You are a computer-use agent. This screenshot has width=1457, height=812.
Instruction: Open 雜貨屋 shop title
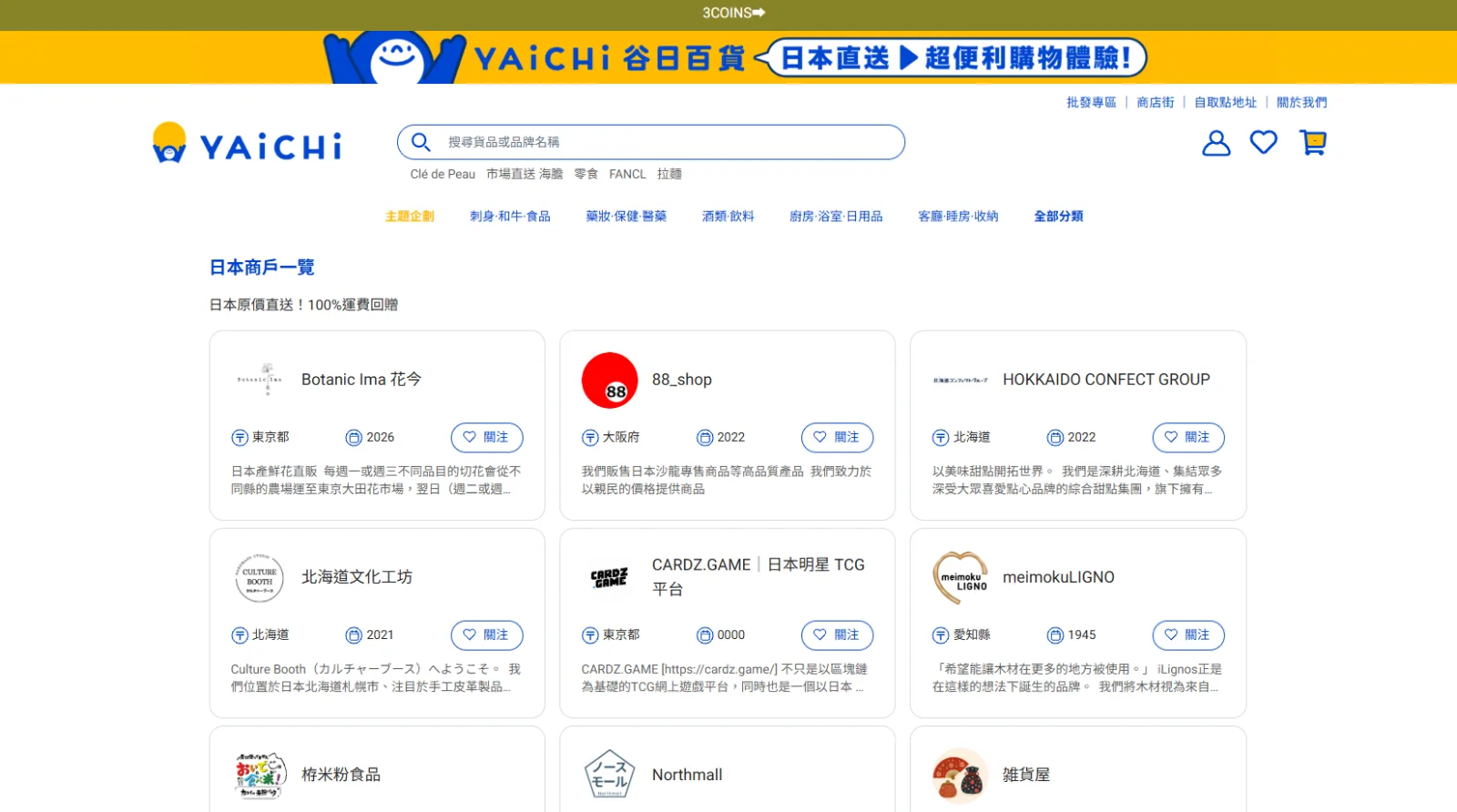point(1026,775)
